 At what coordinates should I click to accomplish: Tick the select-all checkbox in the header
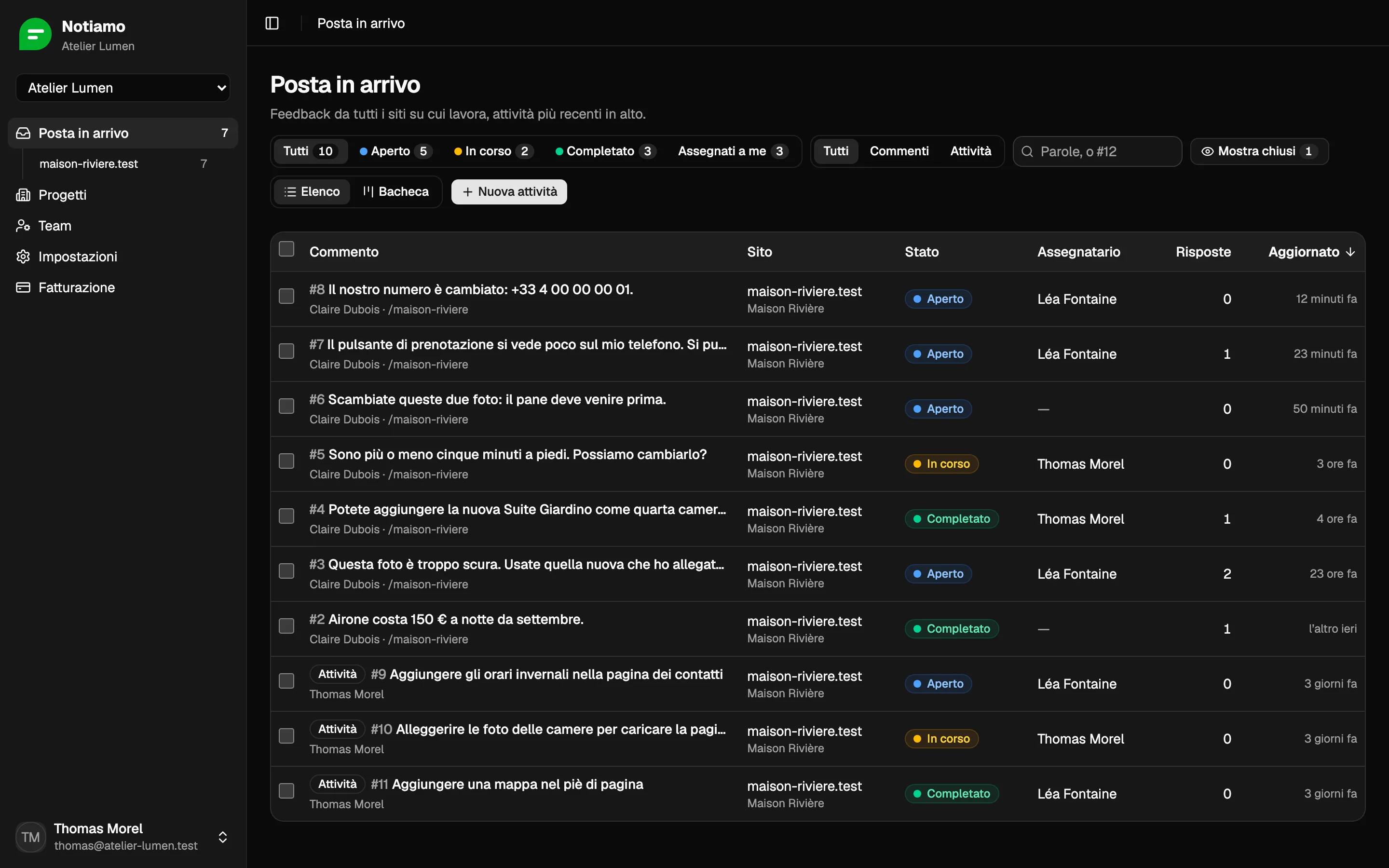tap(286, 249)
